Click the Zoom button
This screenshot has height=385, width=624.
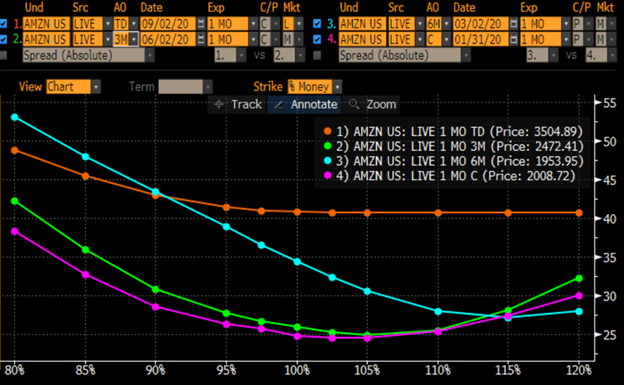[x=372, y=104]
